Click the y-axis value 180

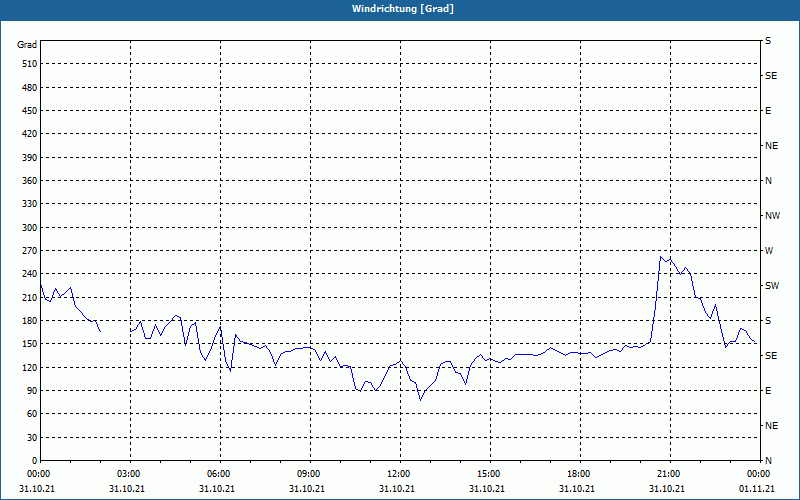[30, 321]
